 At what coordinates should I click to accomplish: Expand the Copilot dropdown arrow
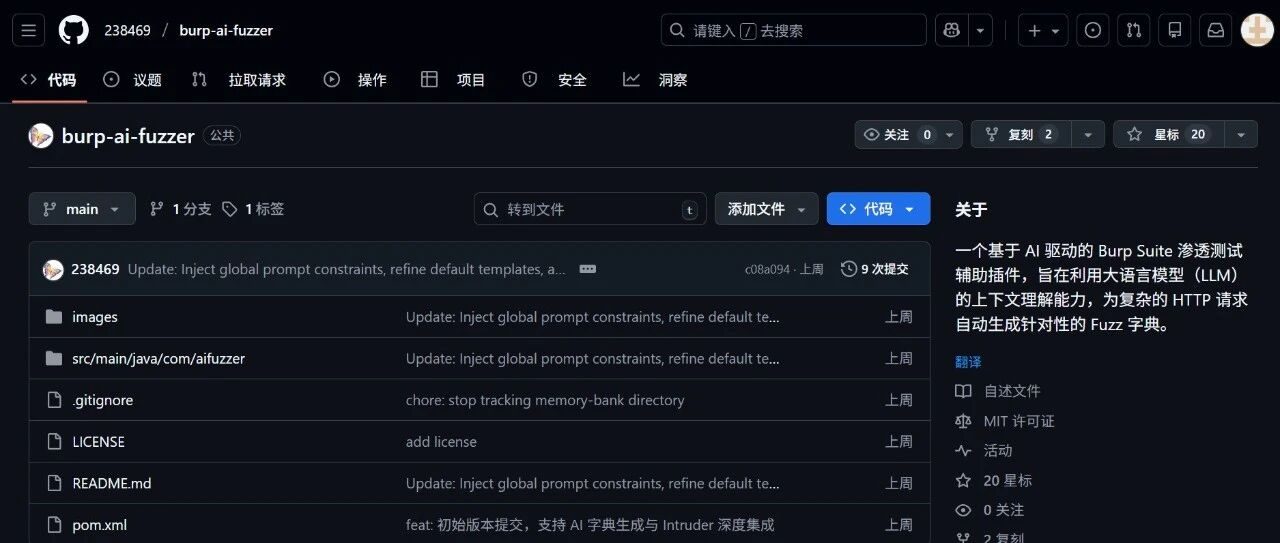pyautogui.click(x=981, y=30)
